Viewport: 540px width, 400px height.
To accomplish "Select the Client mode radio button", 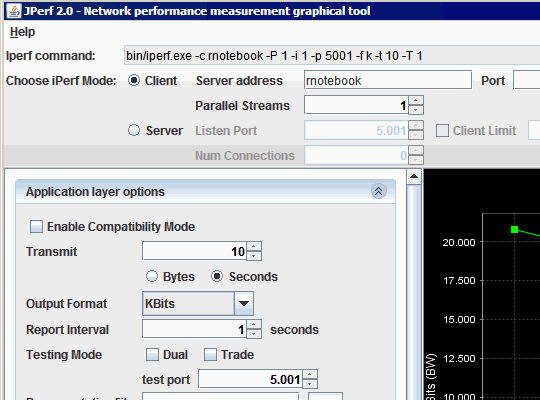I will (134, 81).
